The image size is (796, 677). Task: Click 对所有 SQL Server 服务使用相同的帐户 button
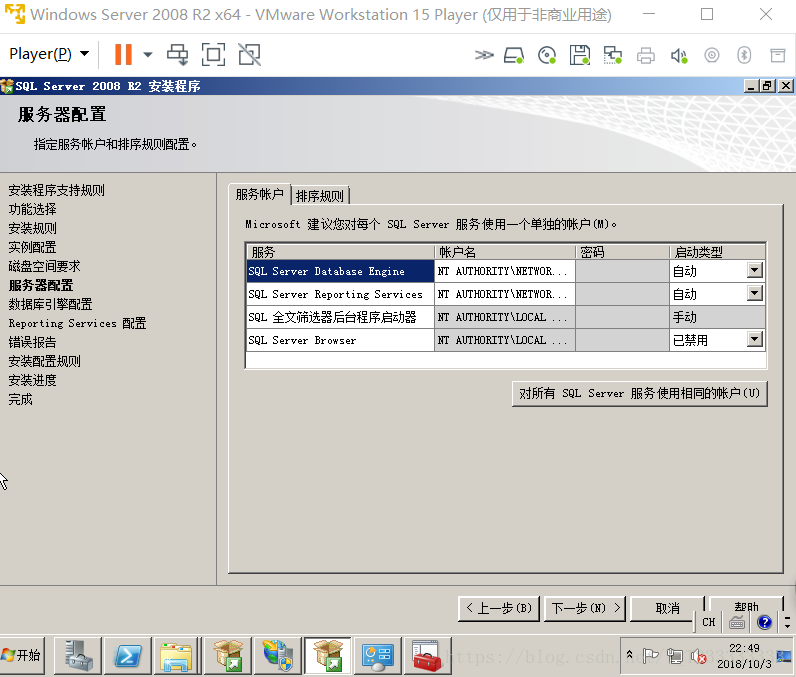(639, 393)
